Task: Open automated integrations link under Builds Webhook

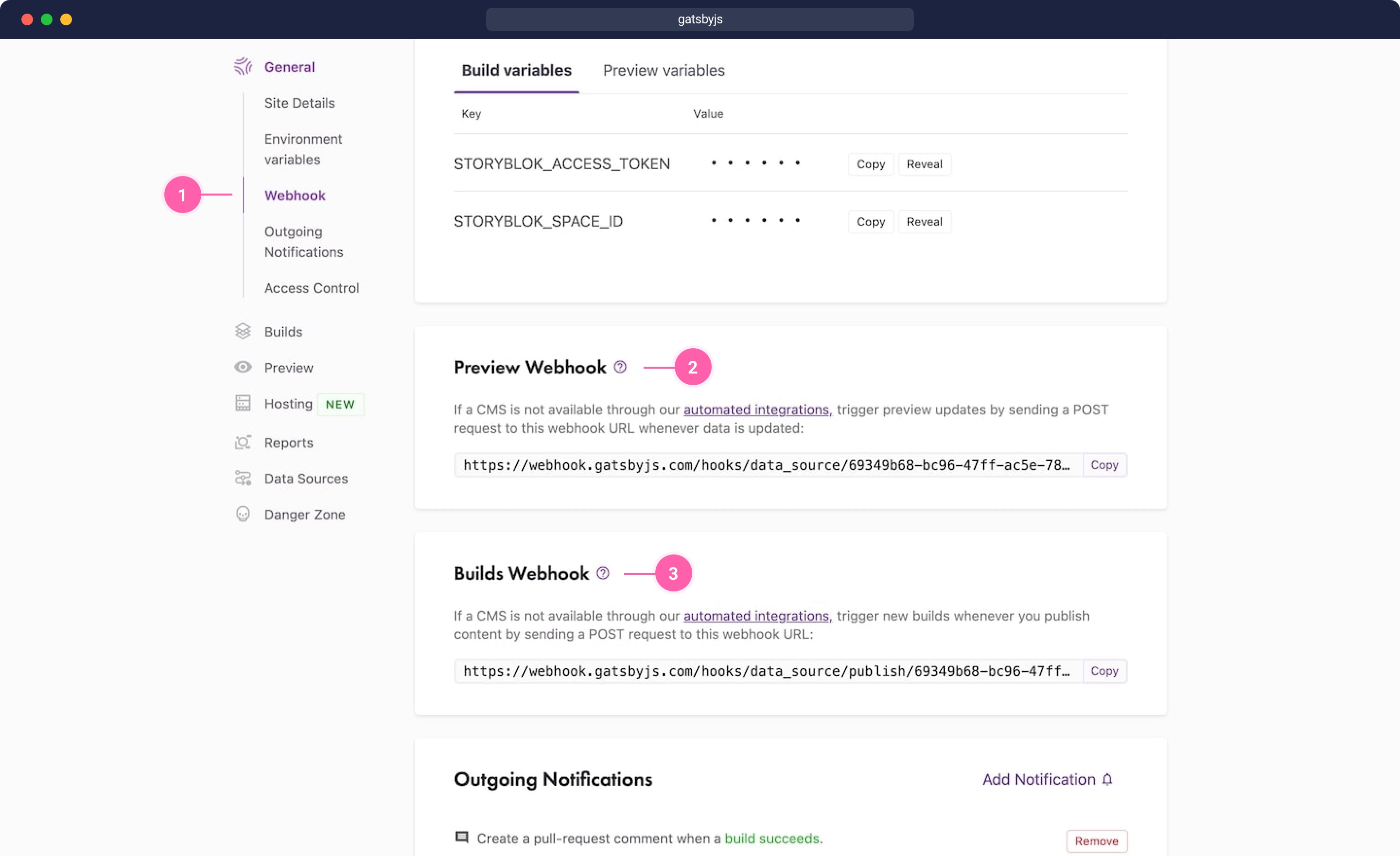Action: (757, 616)
